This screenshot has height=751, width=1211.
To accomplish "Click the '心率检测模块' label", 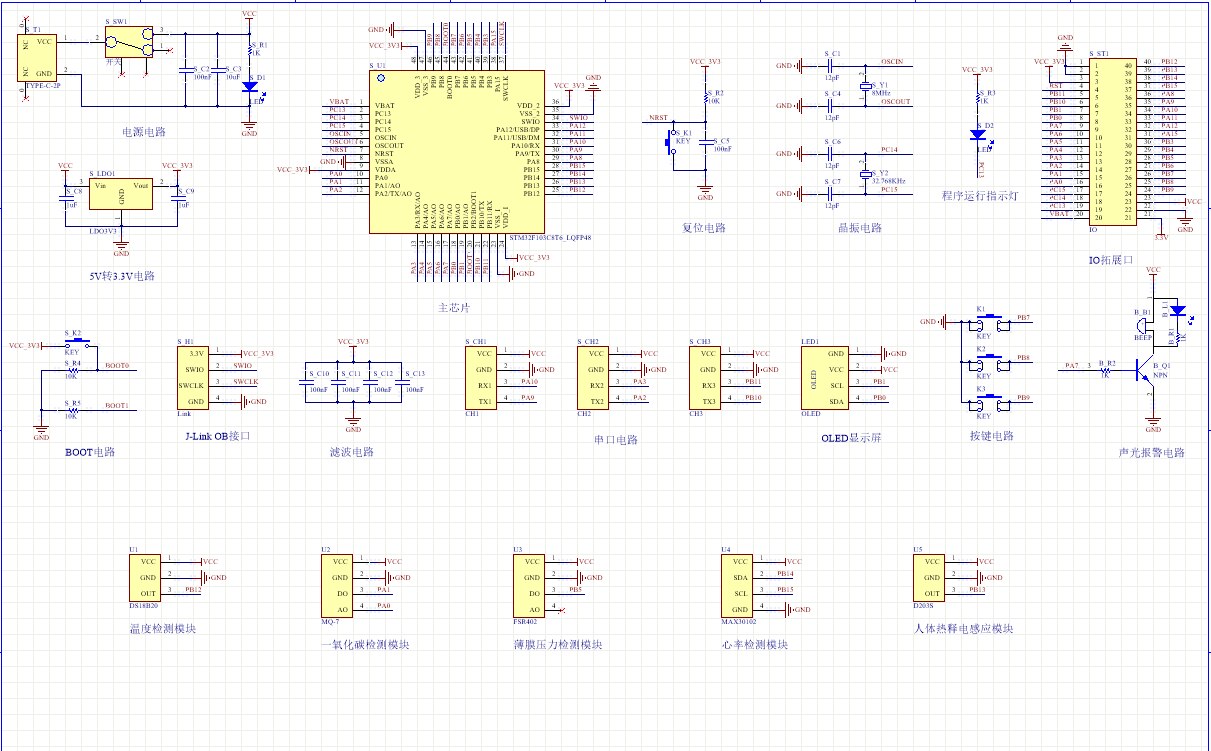I will (754, 644).
